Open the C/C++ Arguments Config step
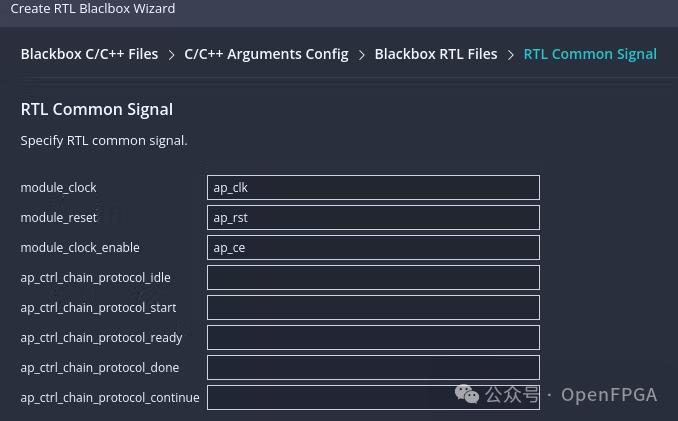 click(x=266, y=54)
